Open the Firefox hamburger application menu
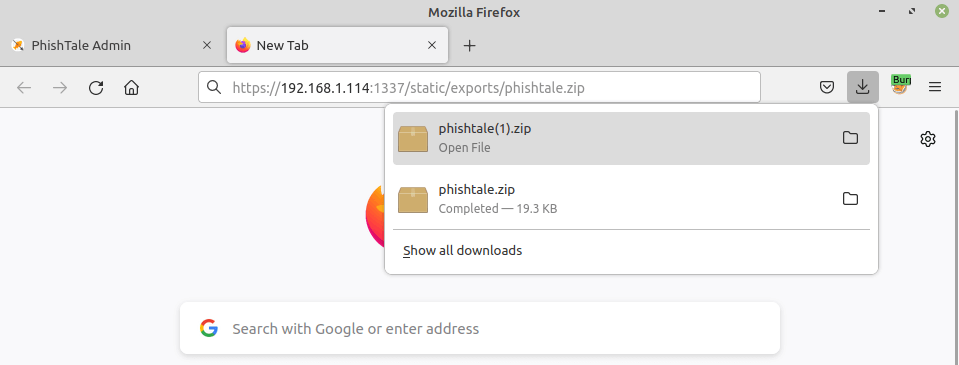 (x=935, y=87)
